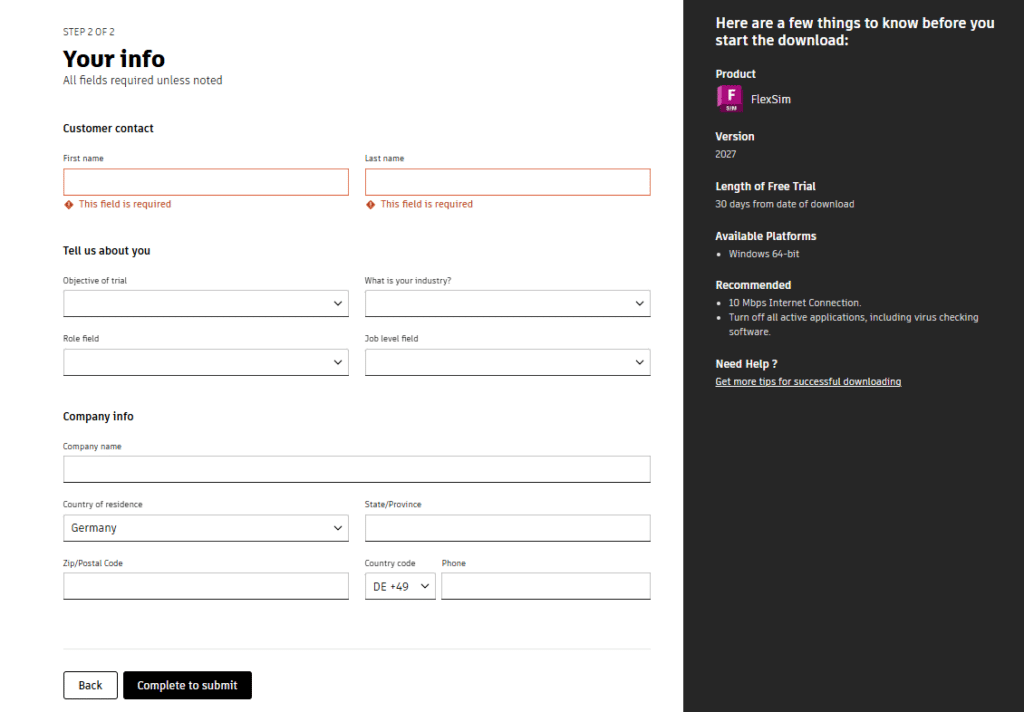Focus the First name input field

pos(206,182)
